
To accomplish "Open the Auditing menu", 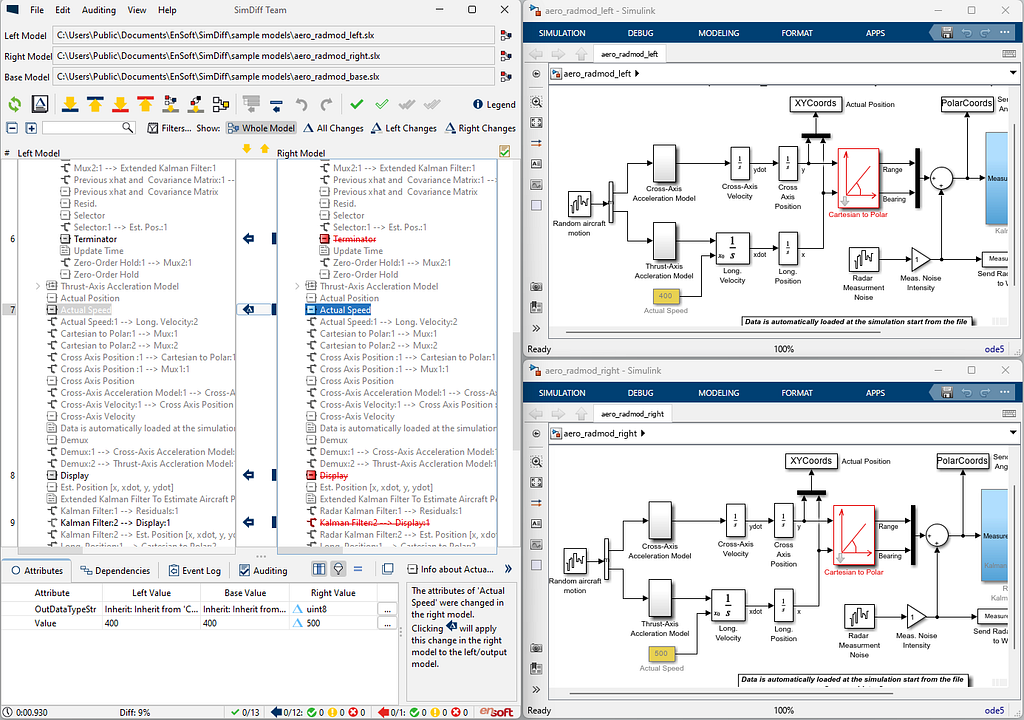I will pos(99,10).
